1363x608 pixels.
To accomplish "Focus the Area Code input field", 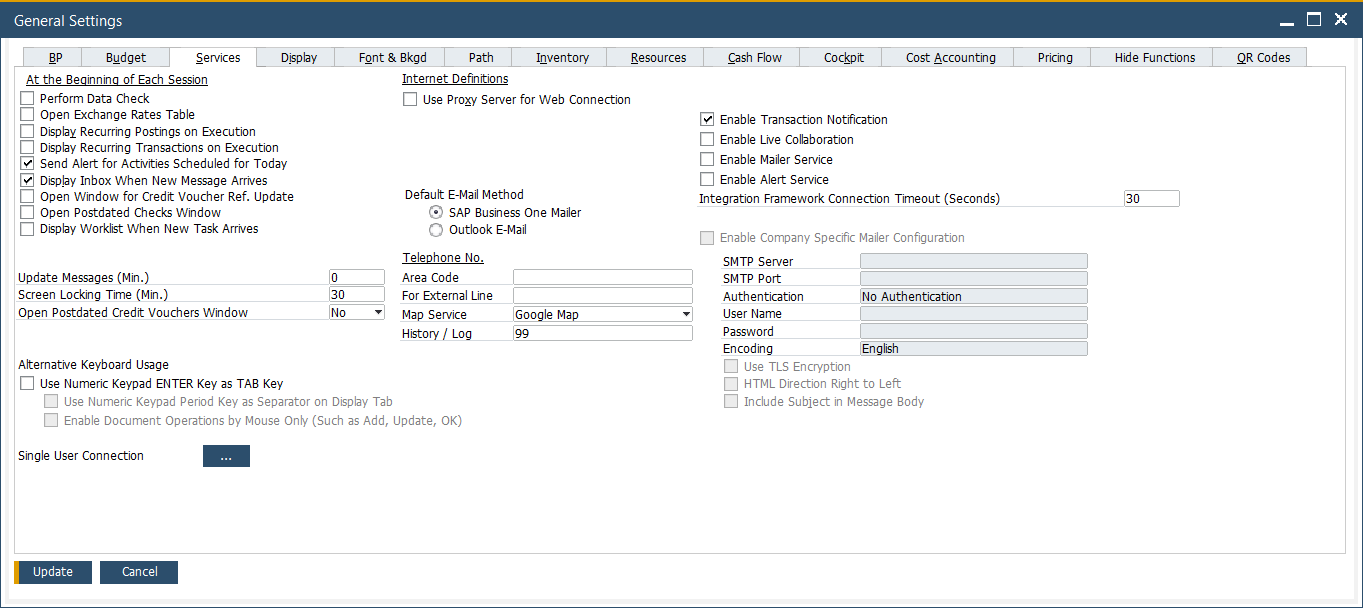I will point(602,277).
